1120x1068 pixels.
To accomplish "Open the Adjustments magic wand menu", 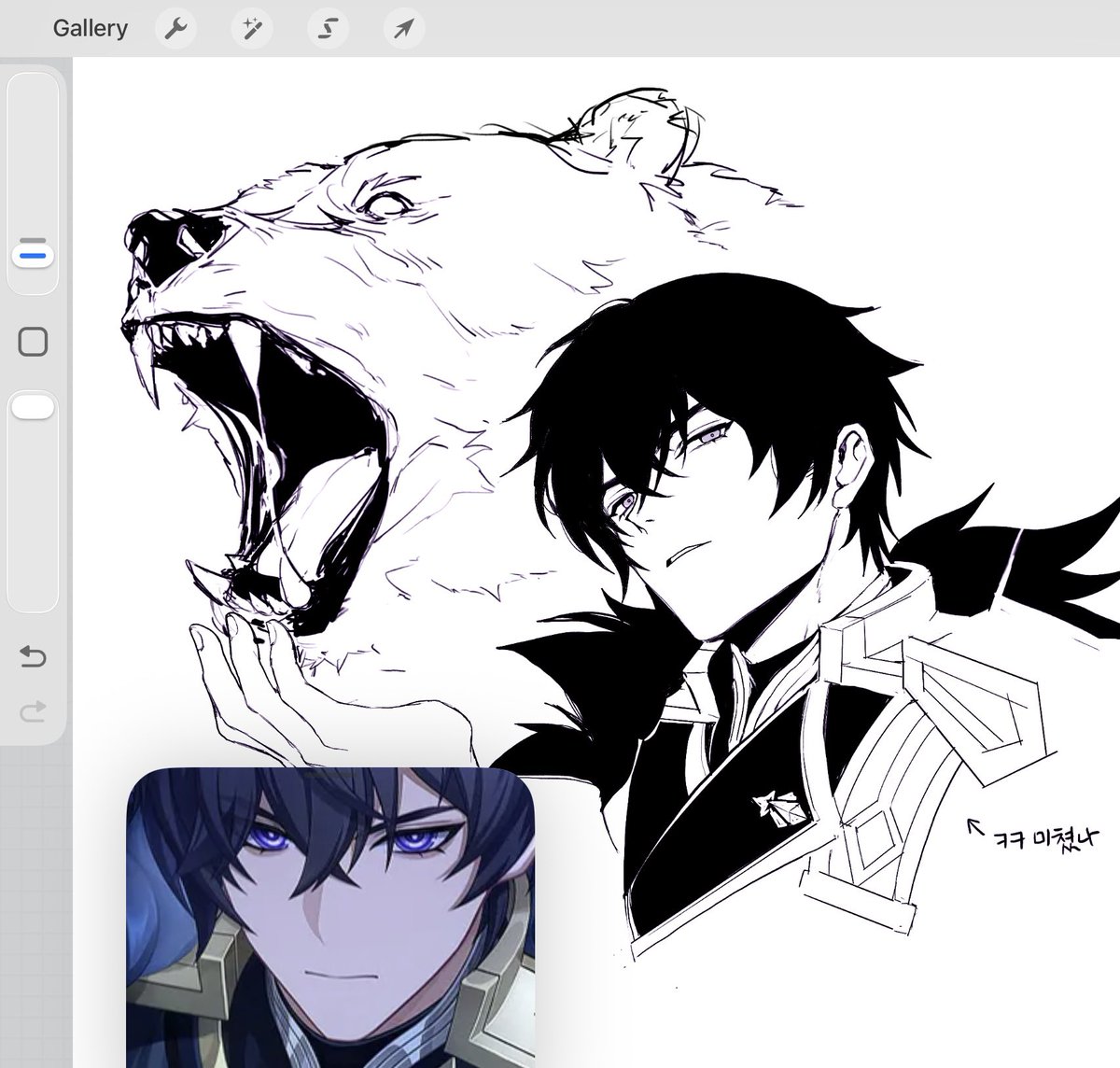I will pyautogui.click(x=251, y=29).
